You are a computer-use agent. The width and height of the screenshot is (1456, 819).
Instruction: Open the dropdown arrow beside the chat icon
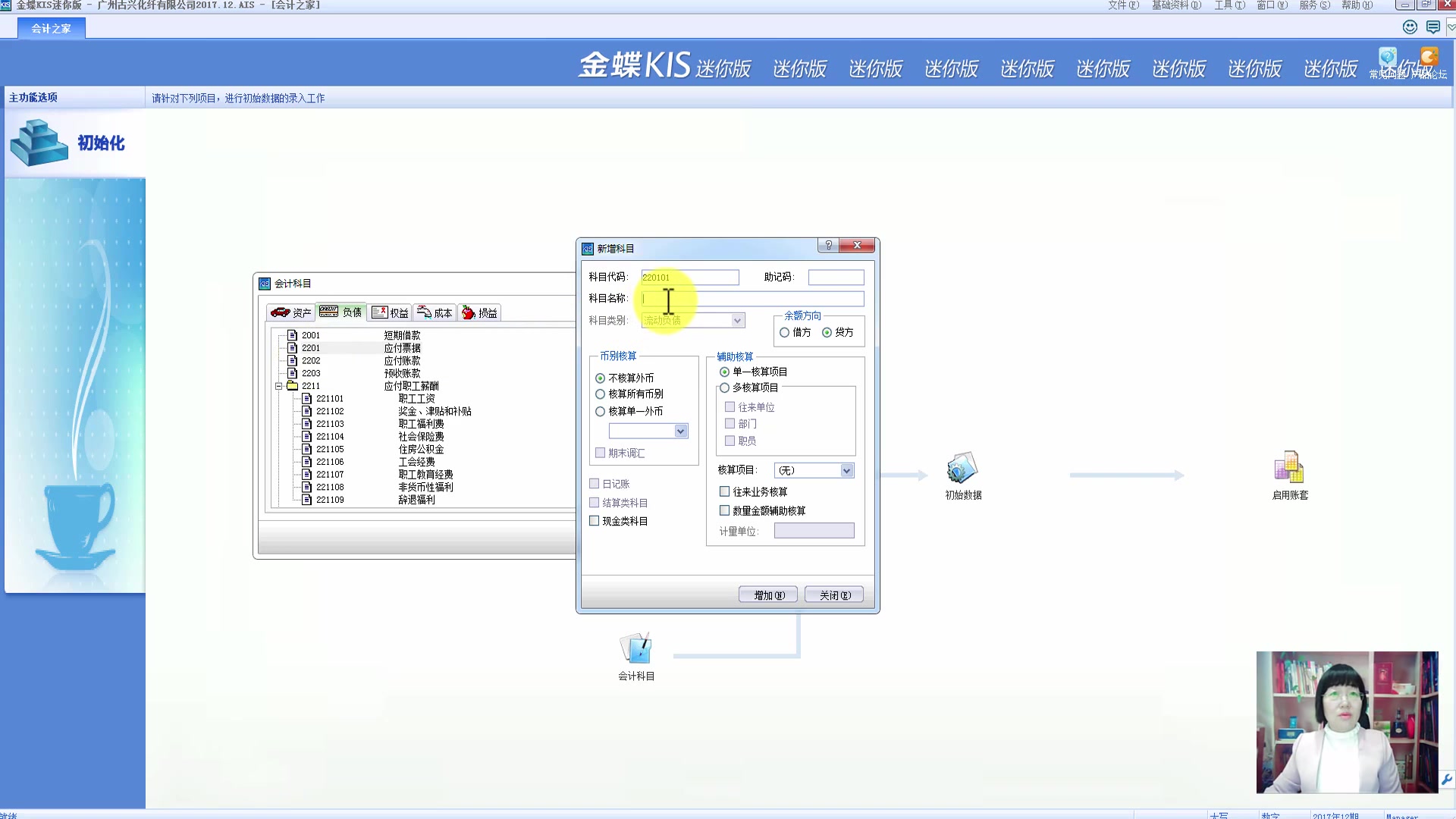[1450, 27]
